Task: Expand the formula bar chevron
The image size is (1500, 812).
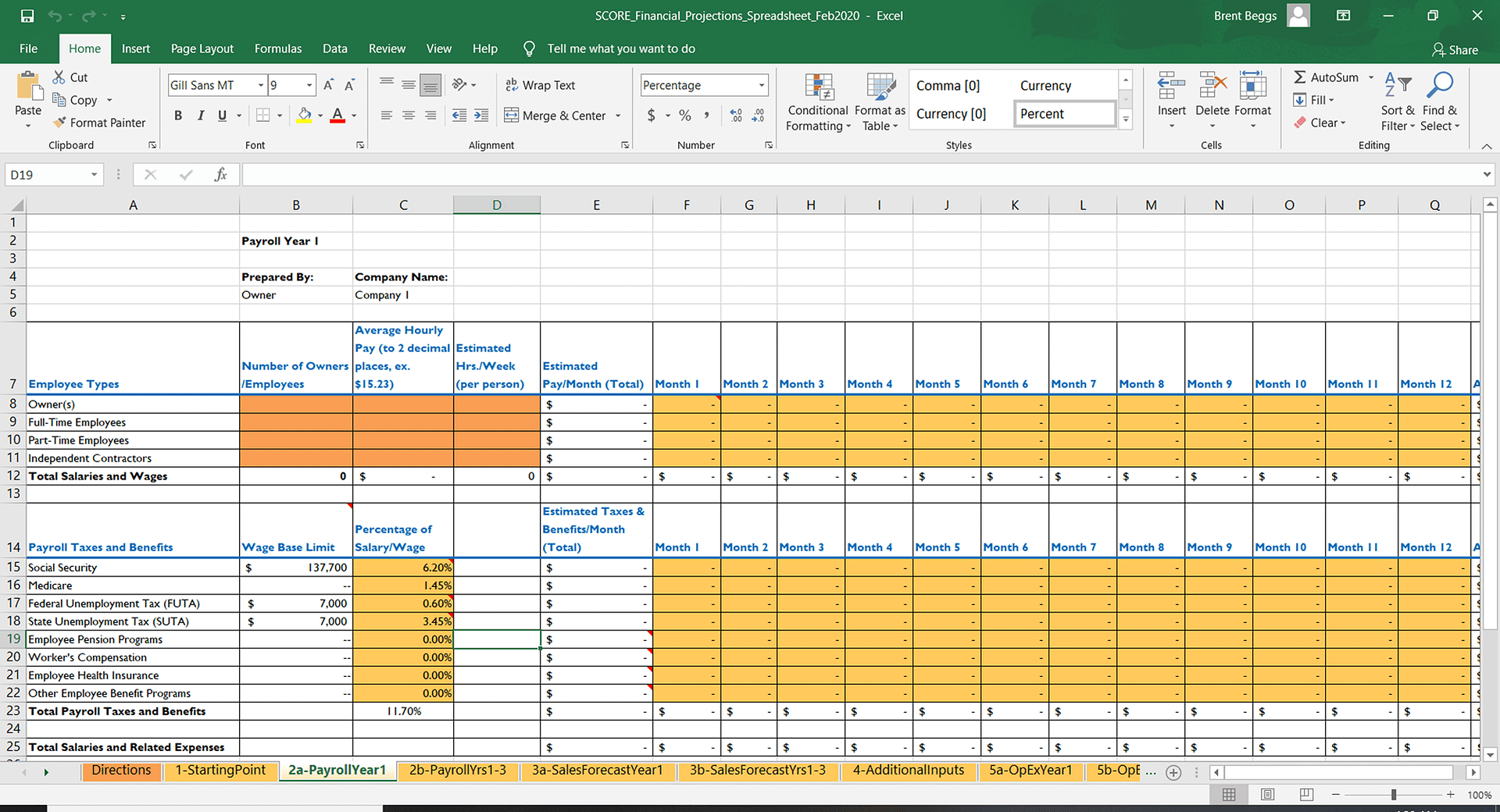Action: [x=1487, y=175]
